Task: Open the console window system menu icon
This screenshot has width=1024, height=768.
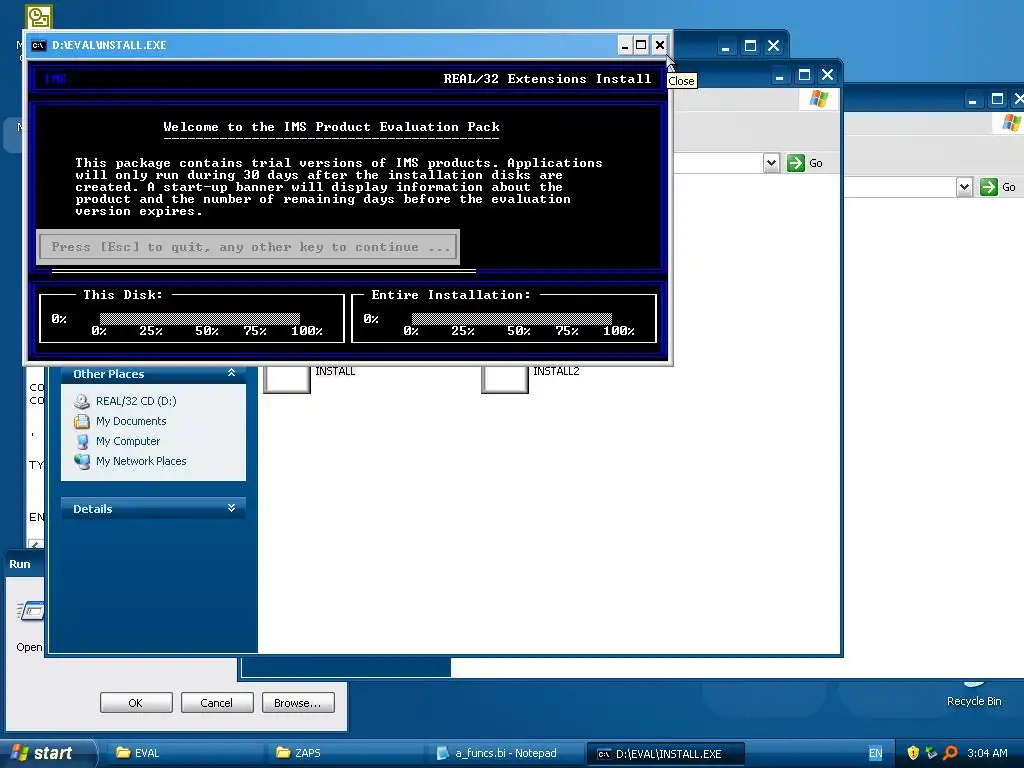Action: (39, 45)
